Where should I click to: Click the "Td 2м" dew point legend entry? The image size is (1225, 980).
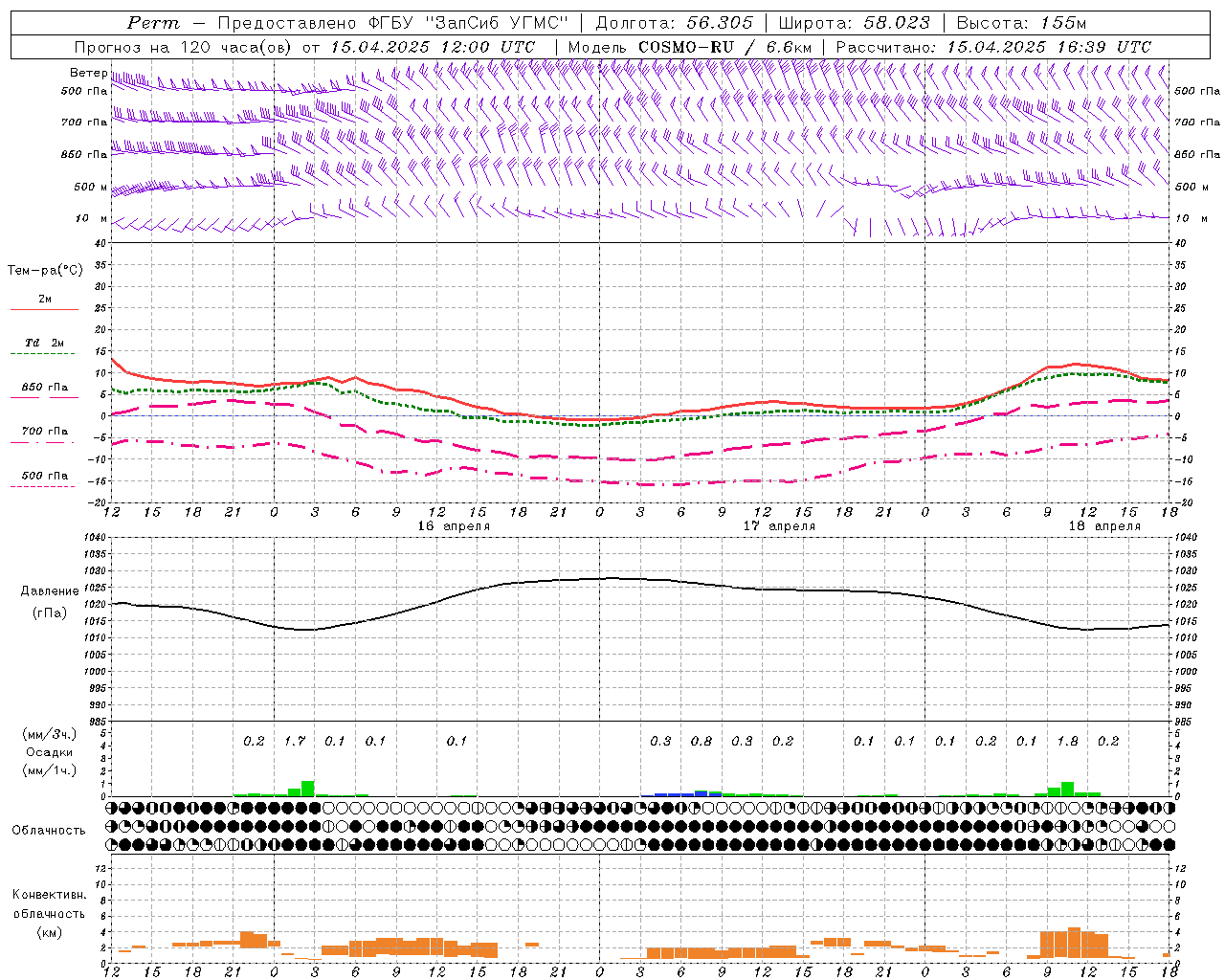(x=44, y=343)
